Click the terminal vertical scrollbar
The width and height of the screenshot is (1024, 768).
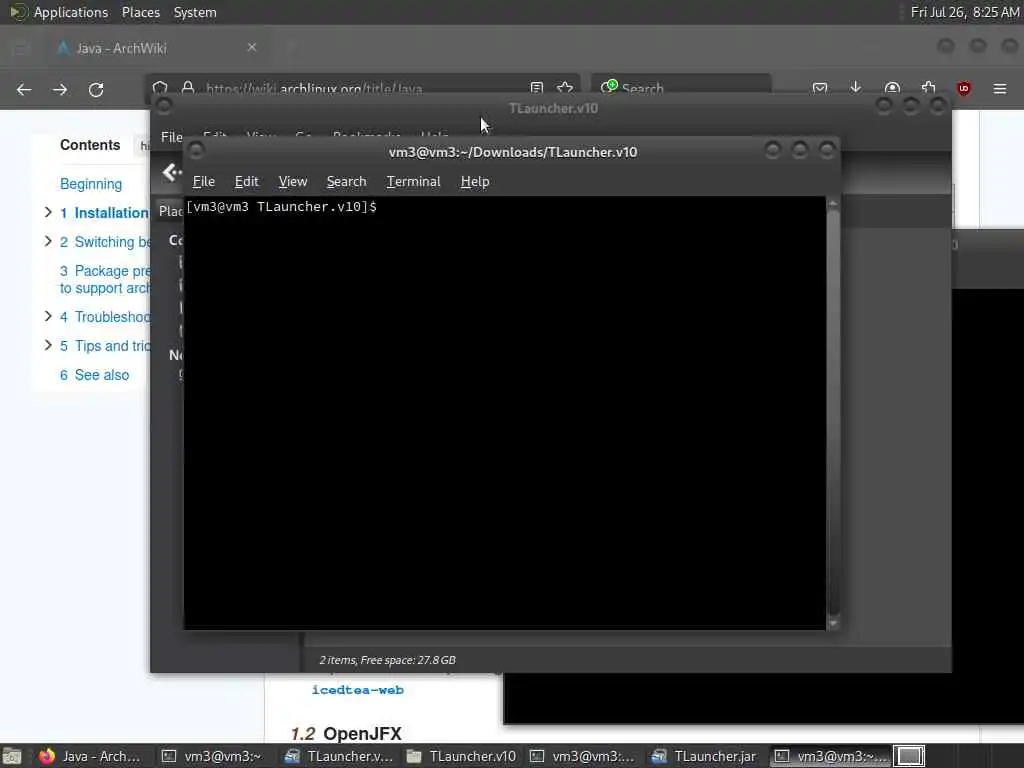(833, 413)
